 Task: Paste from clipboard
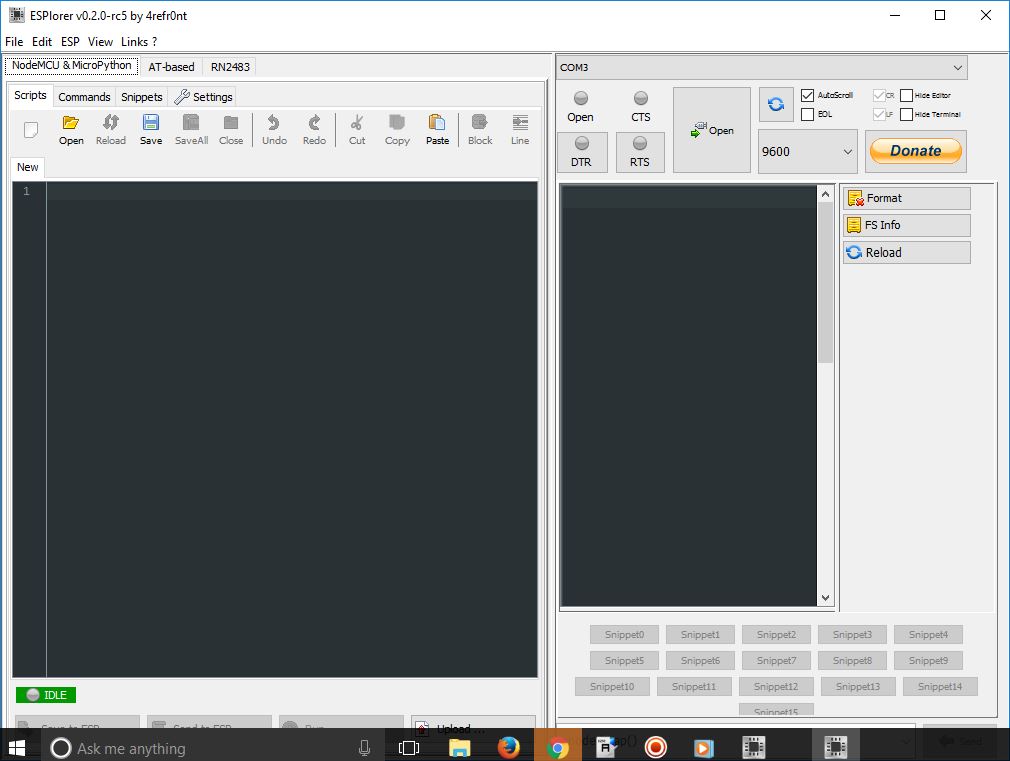437,130
